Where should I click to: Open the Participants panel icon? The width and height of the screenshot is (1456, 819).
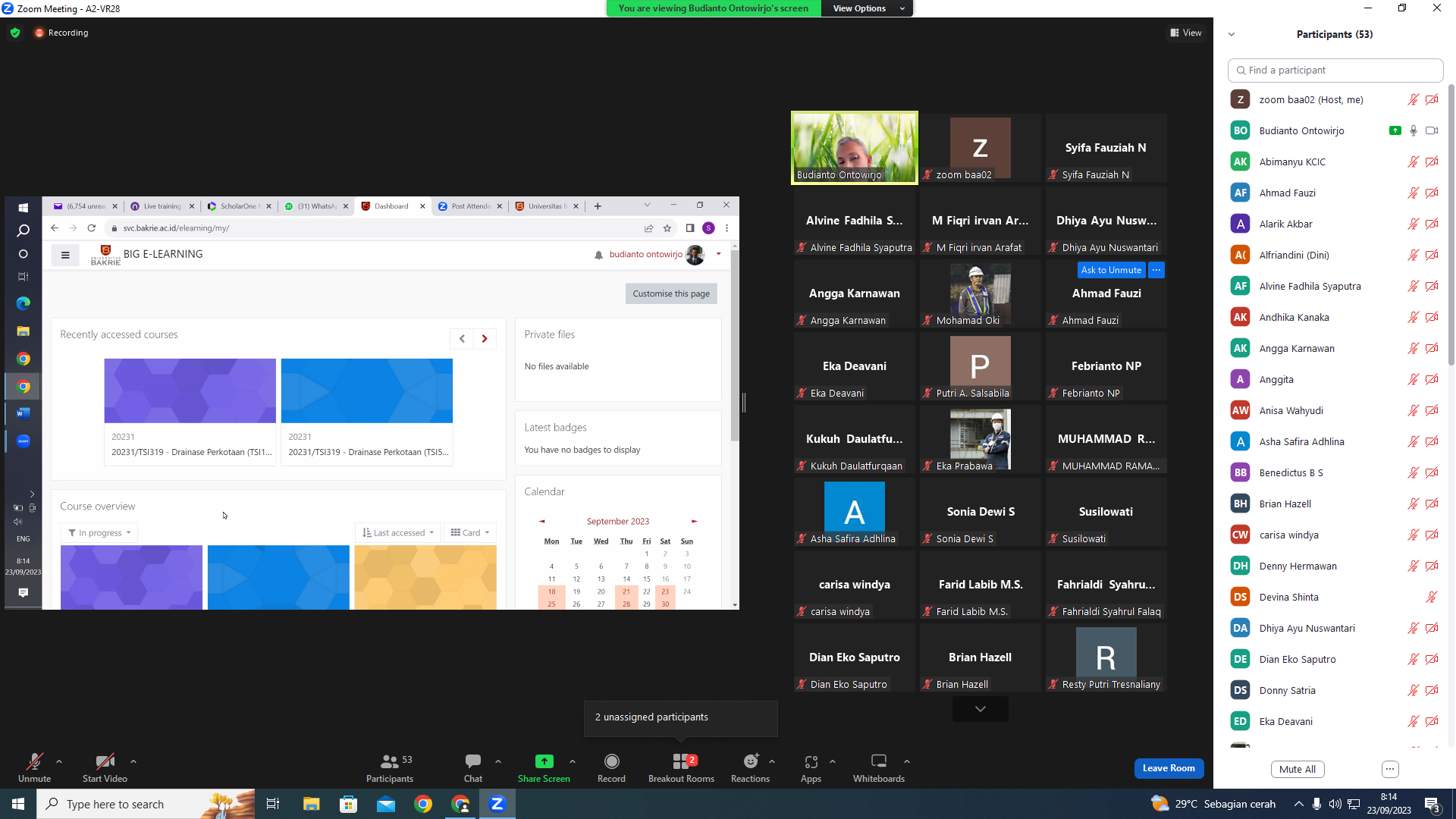click(390, 761)
